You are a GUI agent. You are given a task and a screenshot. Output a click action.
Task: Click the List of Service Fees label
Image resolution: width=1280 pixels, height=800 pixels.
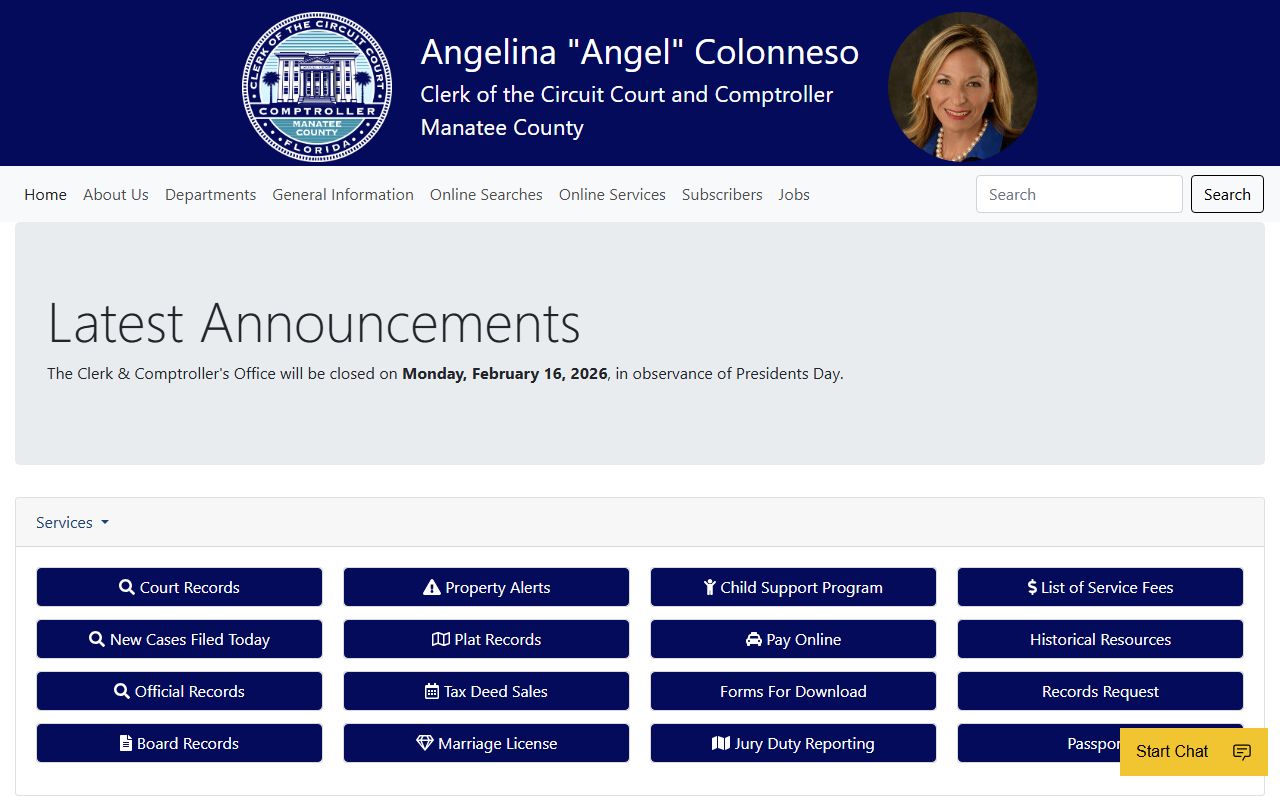pos(1107,587)
